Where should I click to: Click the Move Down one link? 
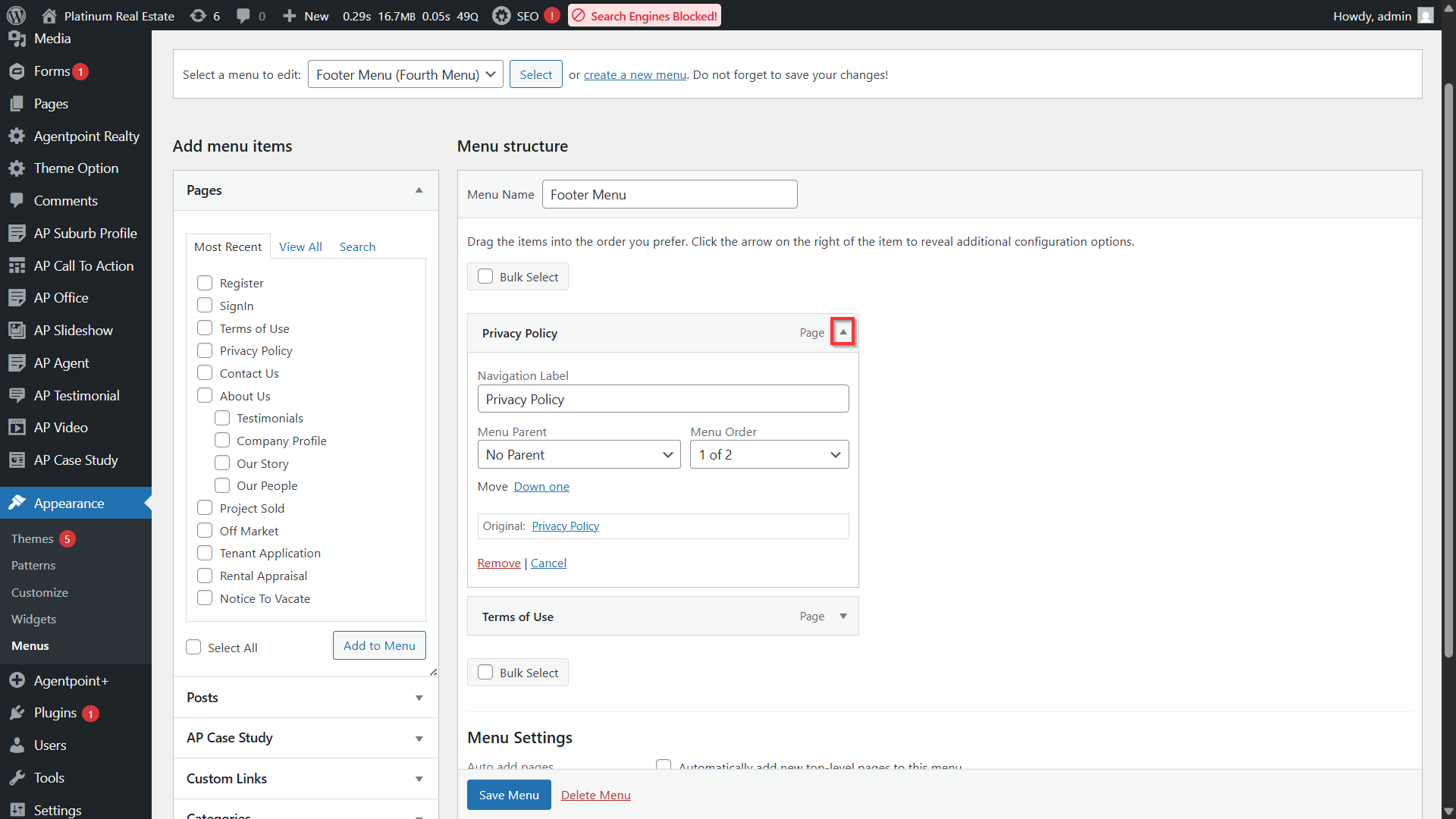click(541, 486)
